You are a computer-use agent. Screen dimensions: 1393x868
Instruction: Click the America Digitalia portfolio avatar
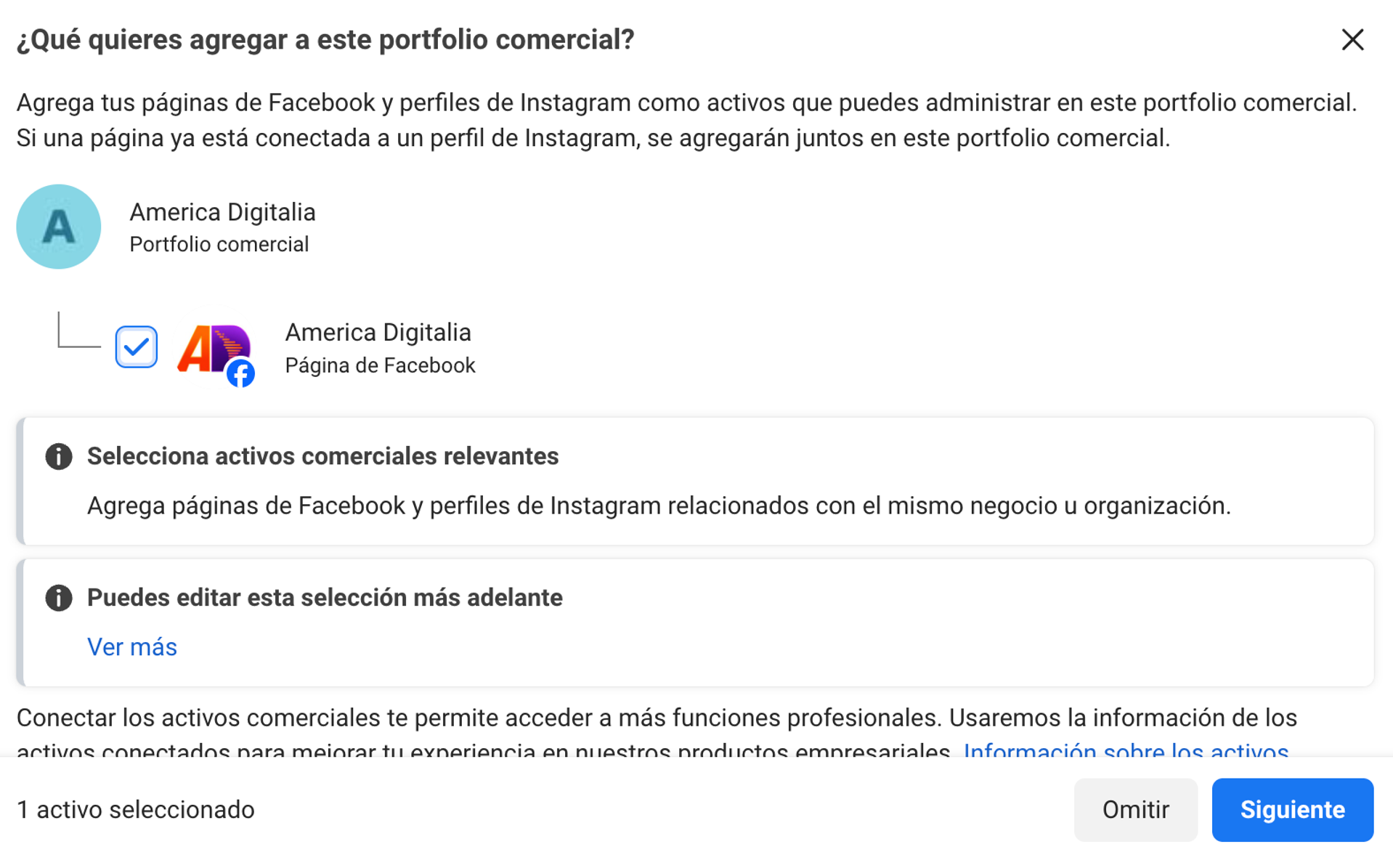point(59,227)
